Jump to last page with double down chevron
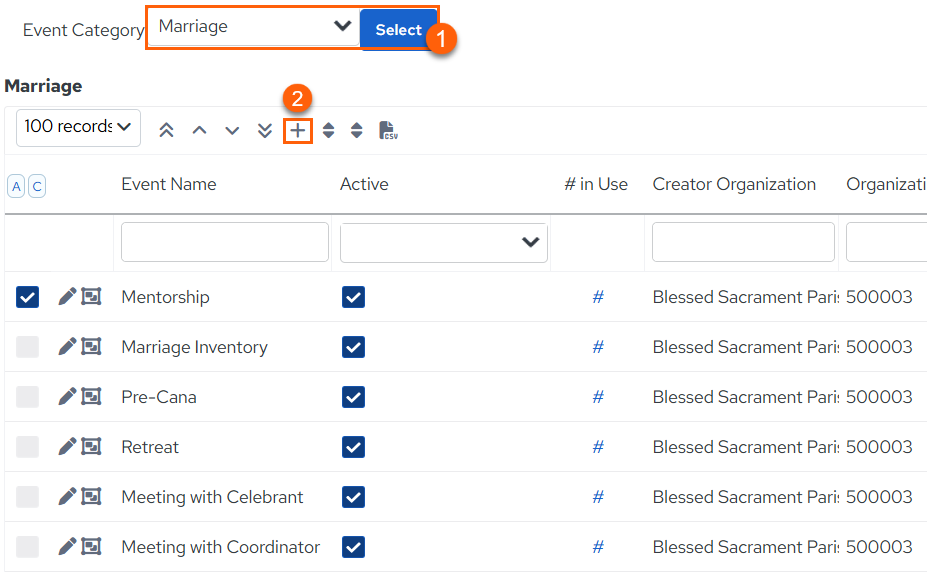 [x=265, y=130]
